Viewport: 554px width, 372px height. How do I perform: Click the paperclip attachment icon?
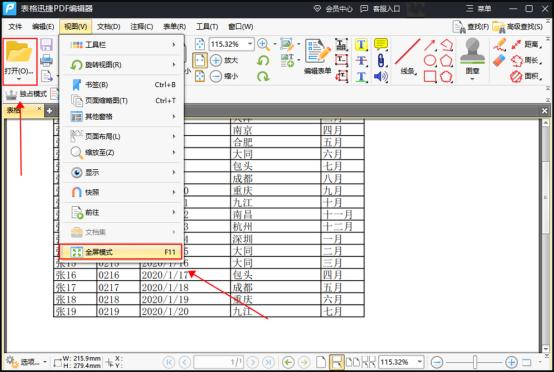pos(381,60)
